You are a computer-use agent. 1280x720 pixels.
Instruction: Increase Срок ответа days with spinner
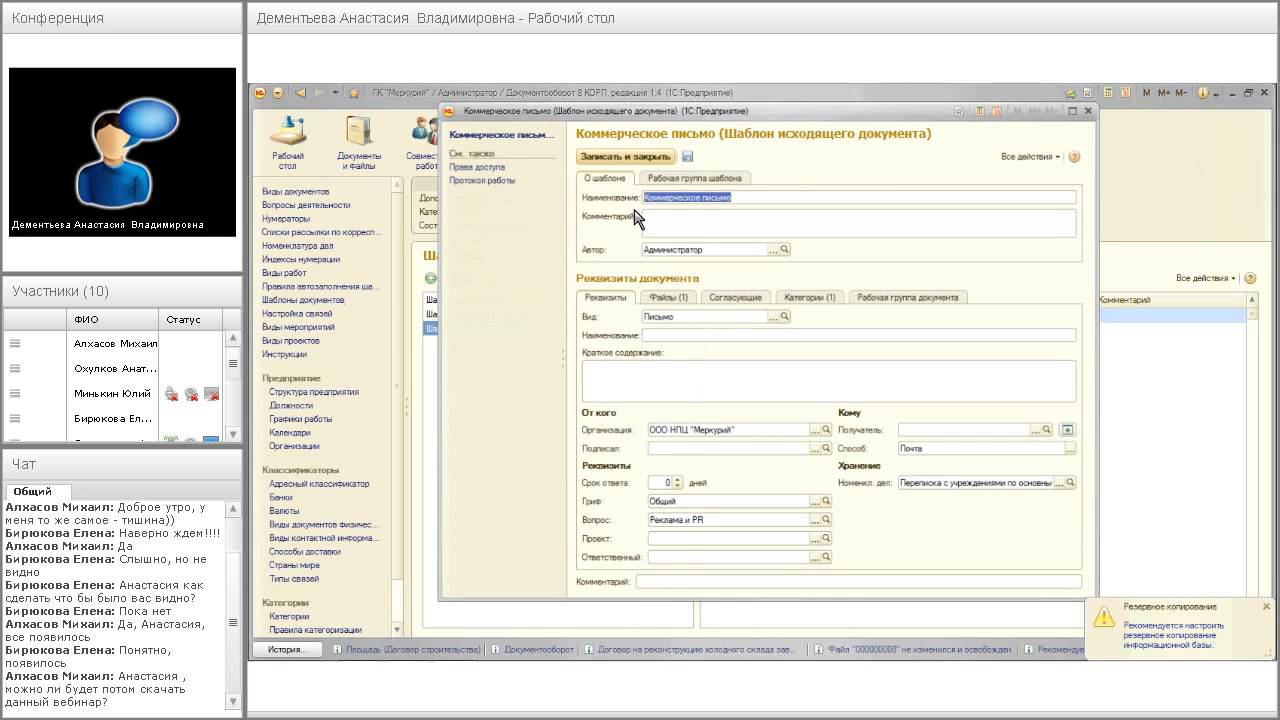[677, 480]
